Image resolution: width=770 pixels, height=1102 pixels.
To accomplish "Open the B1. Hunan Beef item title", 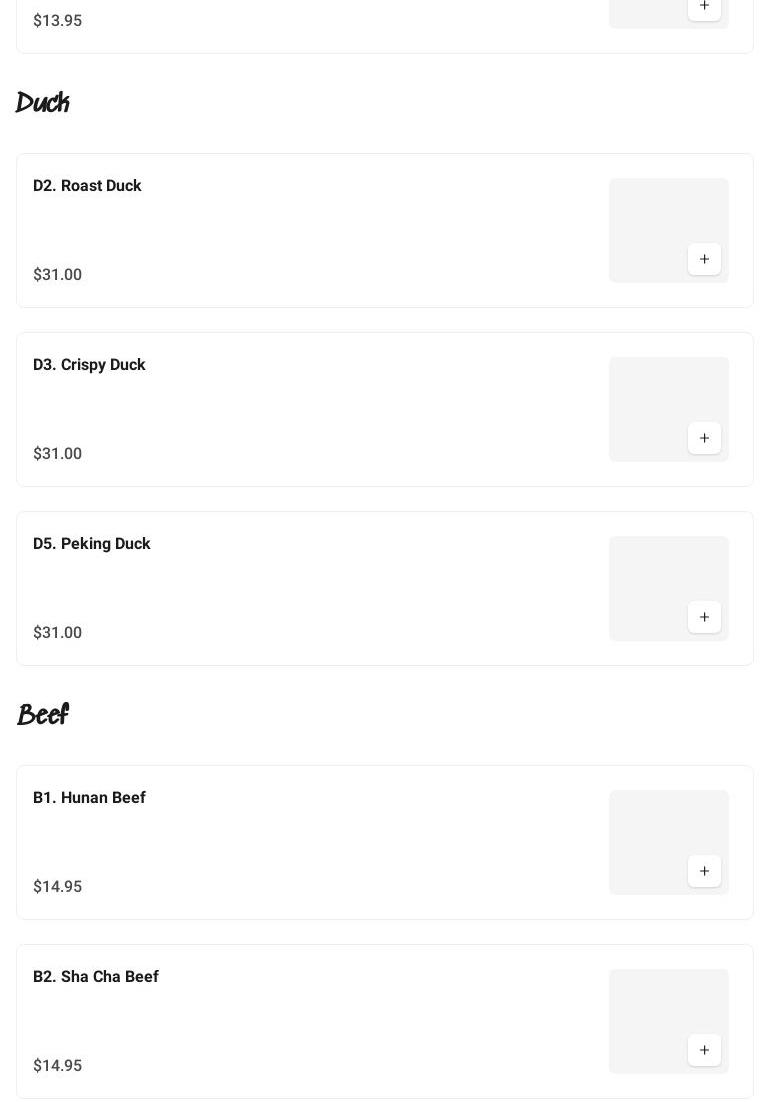I will coord(89,798).
